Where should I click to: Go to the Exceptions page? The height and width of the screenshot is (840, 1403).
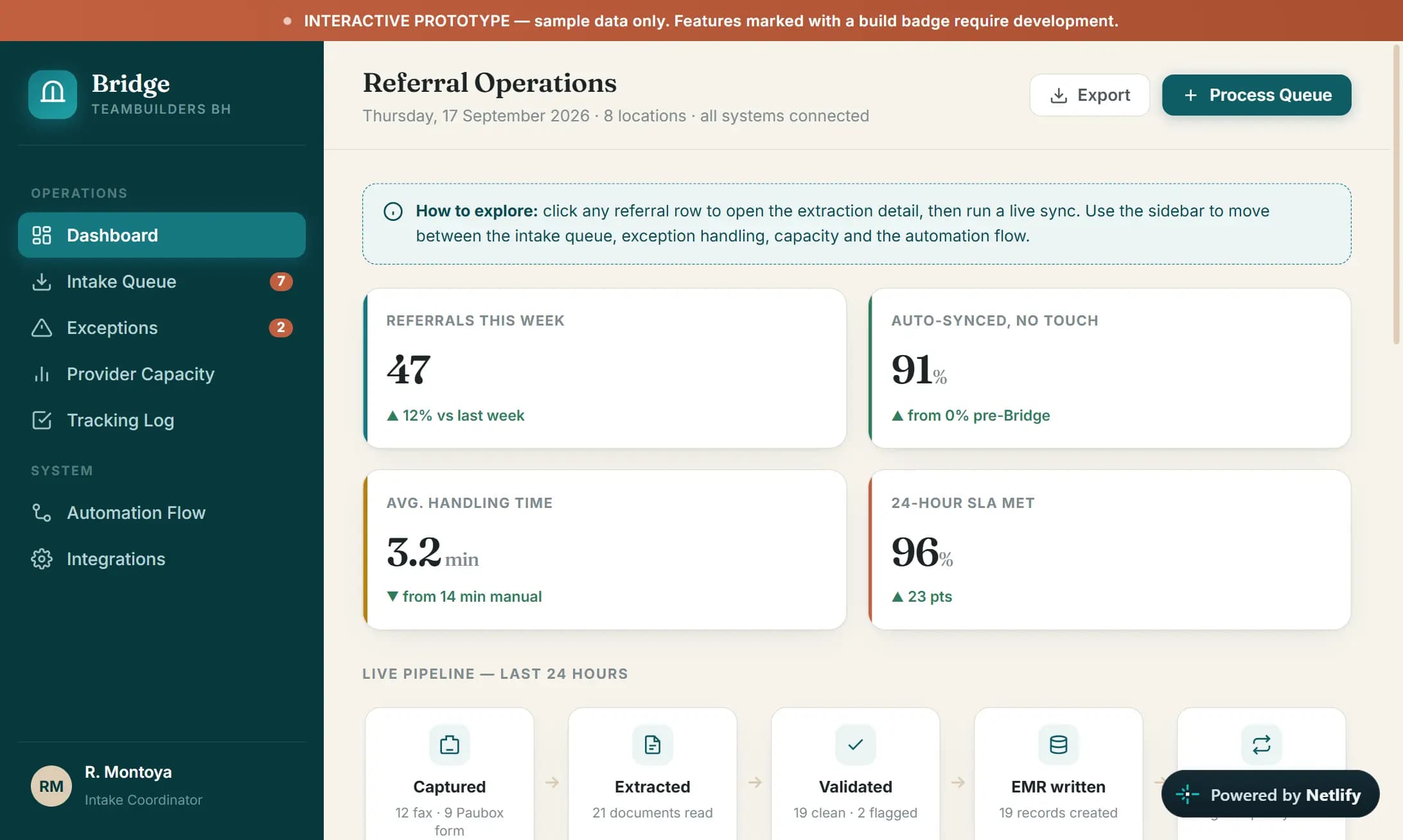[162, 328]
